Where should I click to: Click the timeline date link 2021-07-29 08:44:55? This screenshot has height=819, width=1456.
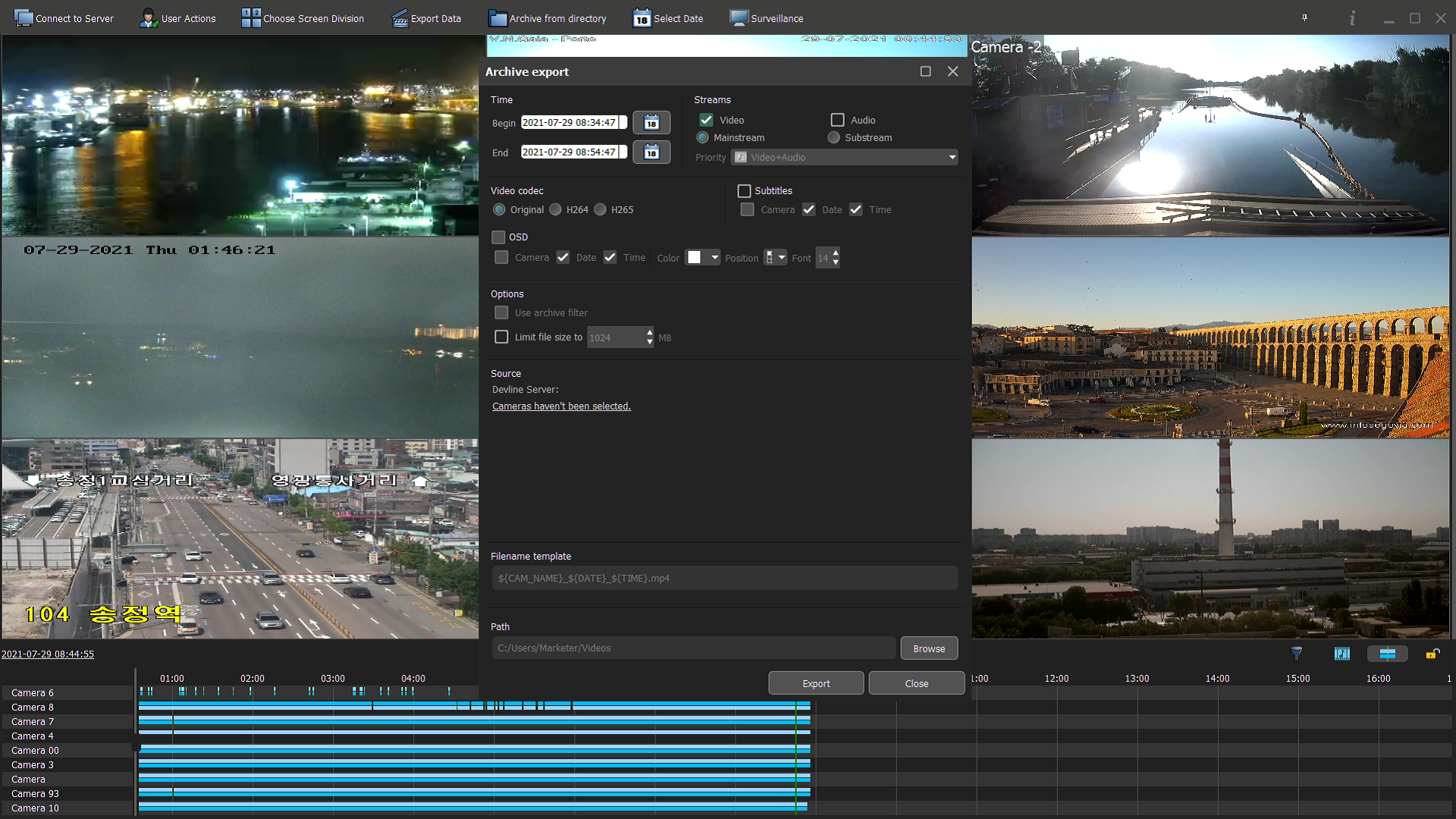tap(48, 654)
